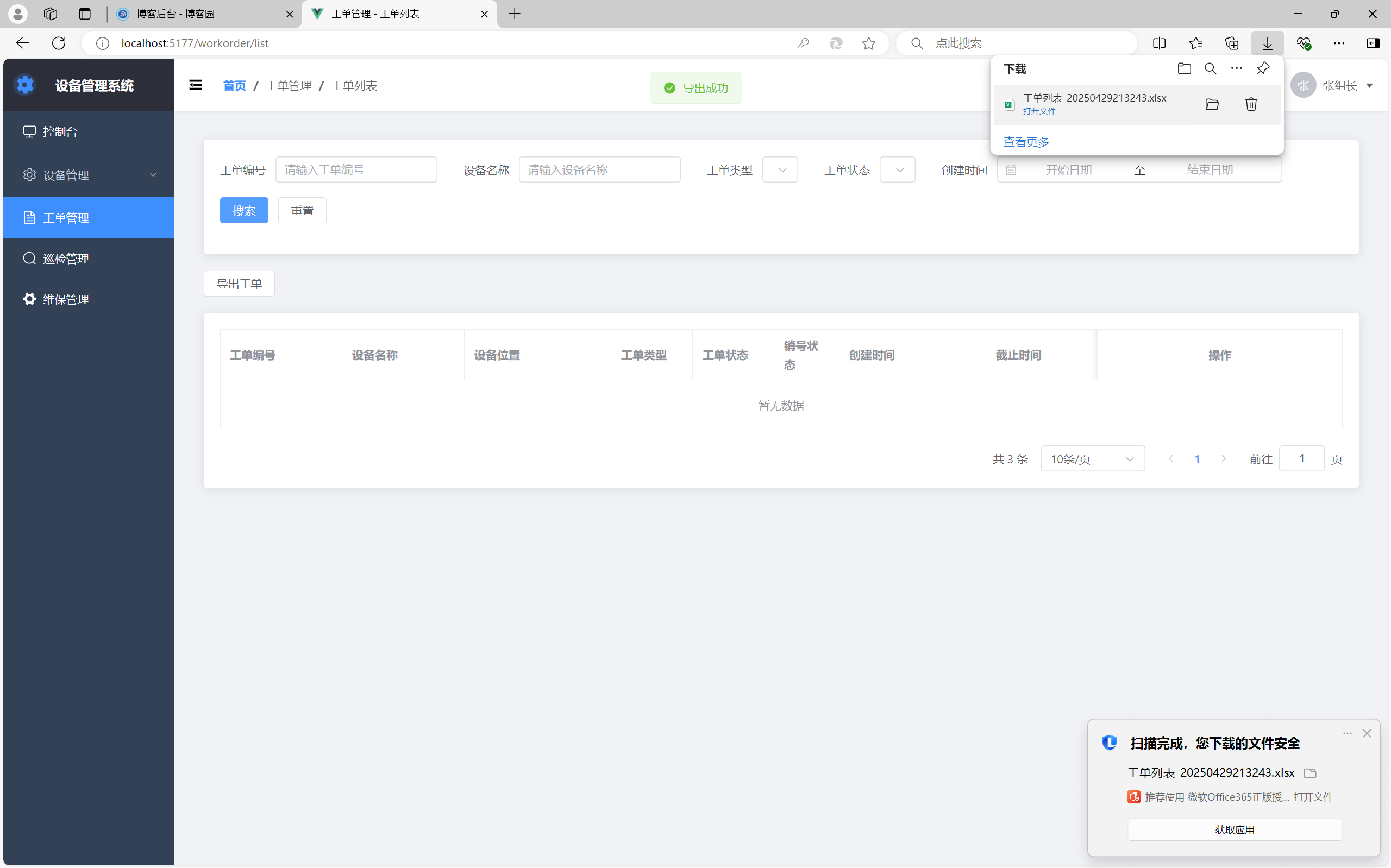Close the scan complete notification popup
This screenshot has width=1391, height=868.
(x=1367, y=733)
